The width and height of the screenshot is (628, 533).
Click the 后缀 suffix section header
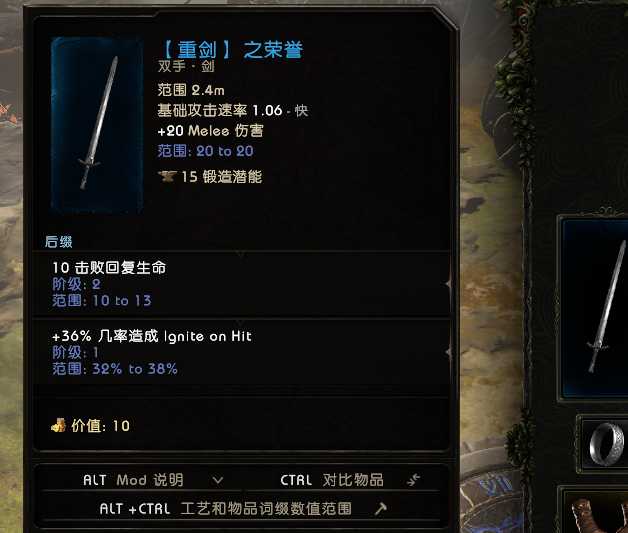tap(58, 241)
